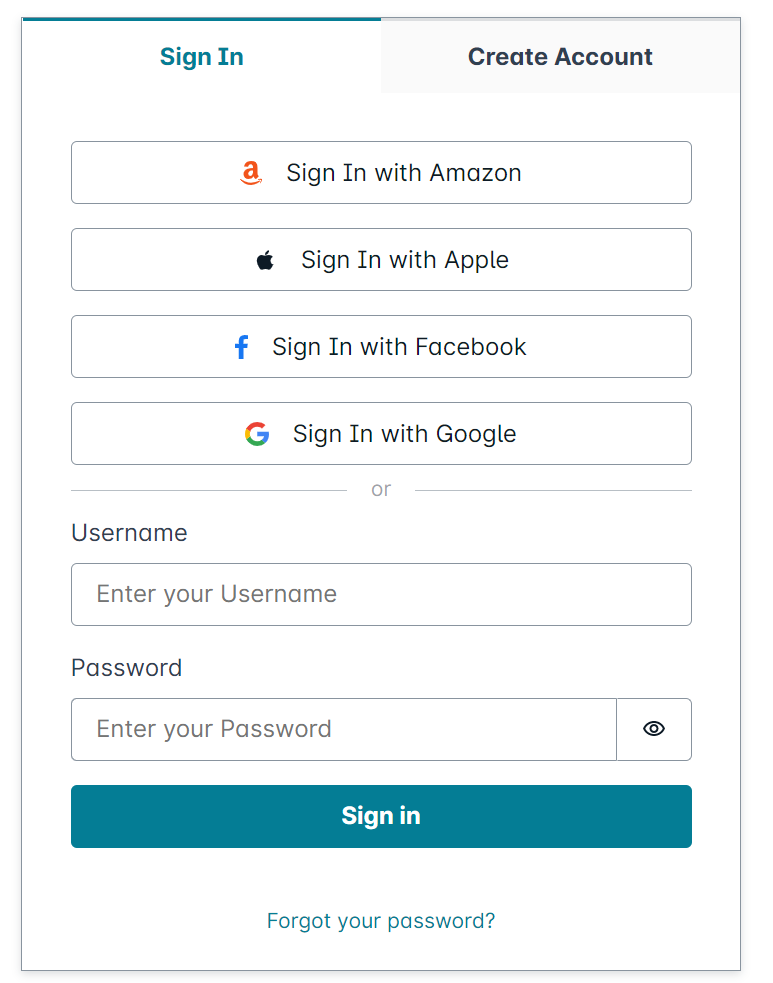Open the Forgot your password link

point(381,921)
